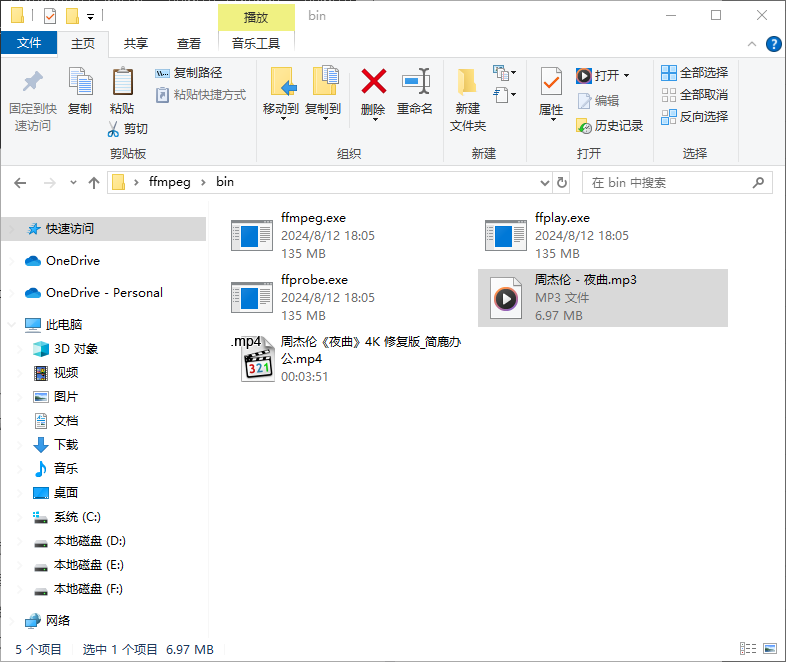
Task: Open the Music Tools tab
Action: pyautogui.click(x=256, y=44)
